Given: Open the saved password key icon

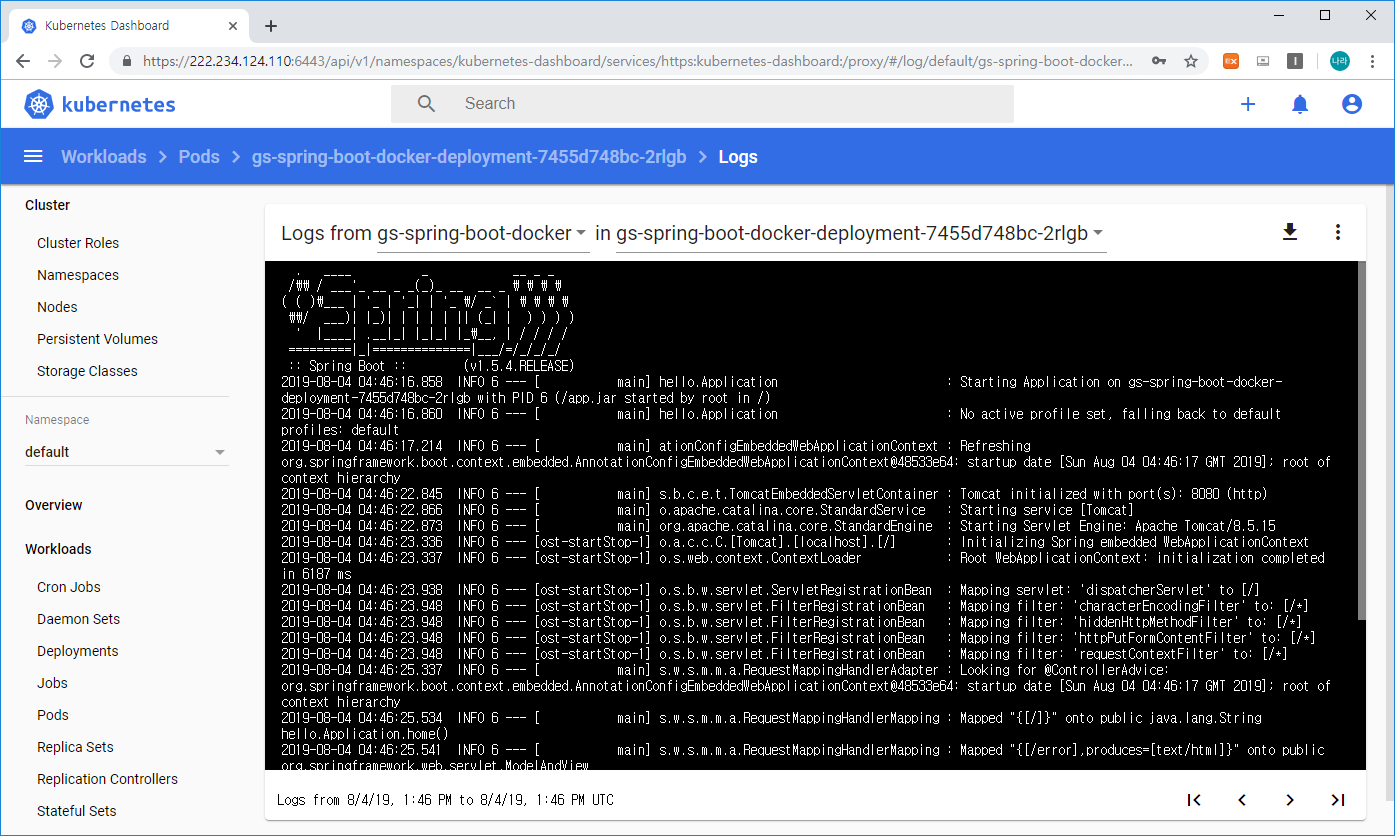Looking at the screenshot, I should point(1159,61).
